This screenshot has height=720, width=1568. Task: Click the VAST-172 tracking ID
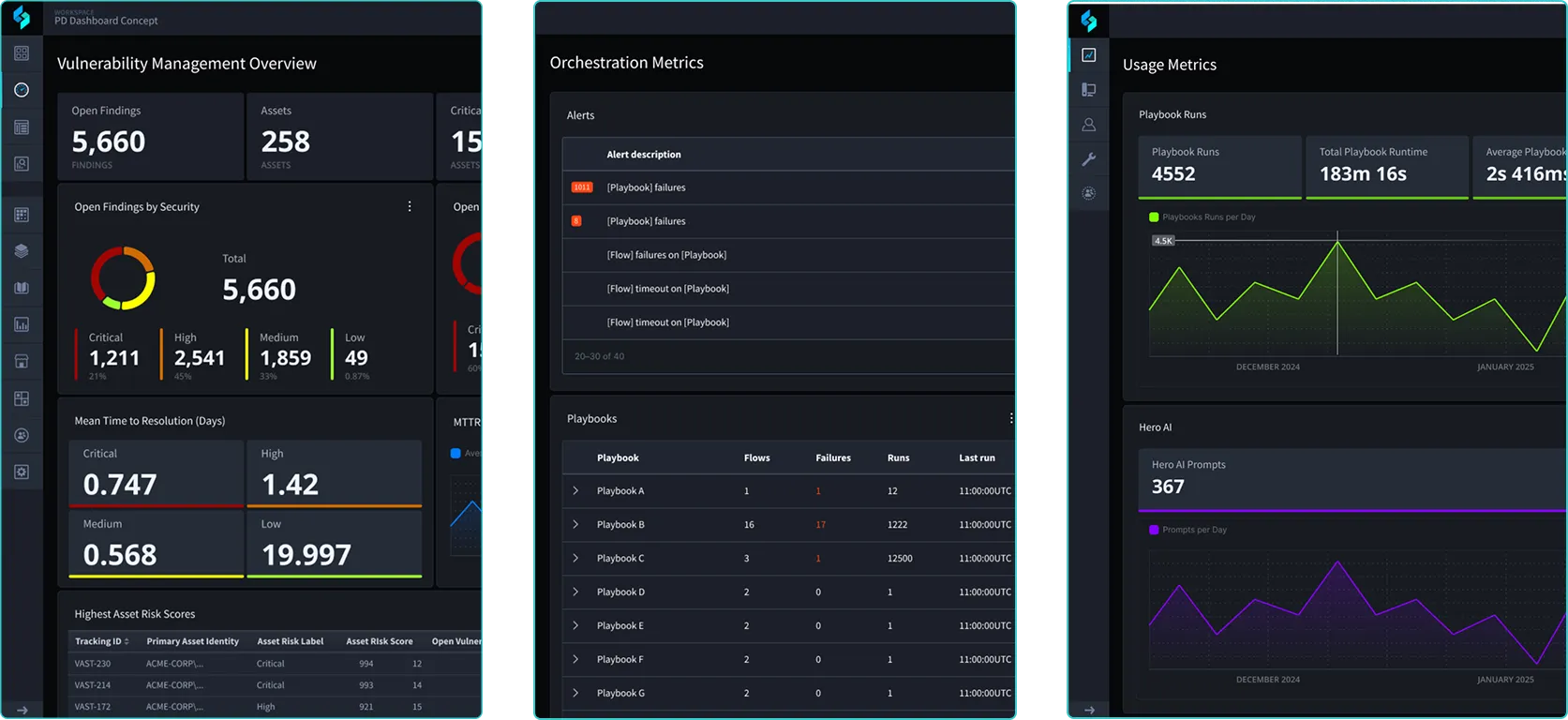93,707
